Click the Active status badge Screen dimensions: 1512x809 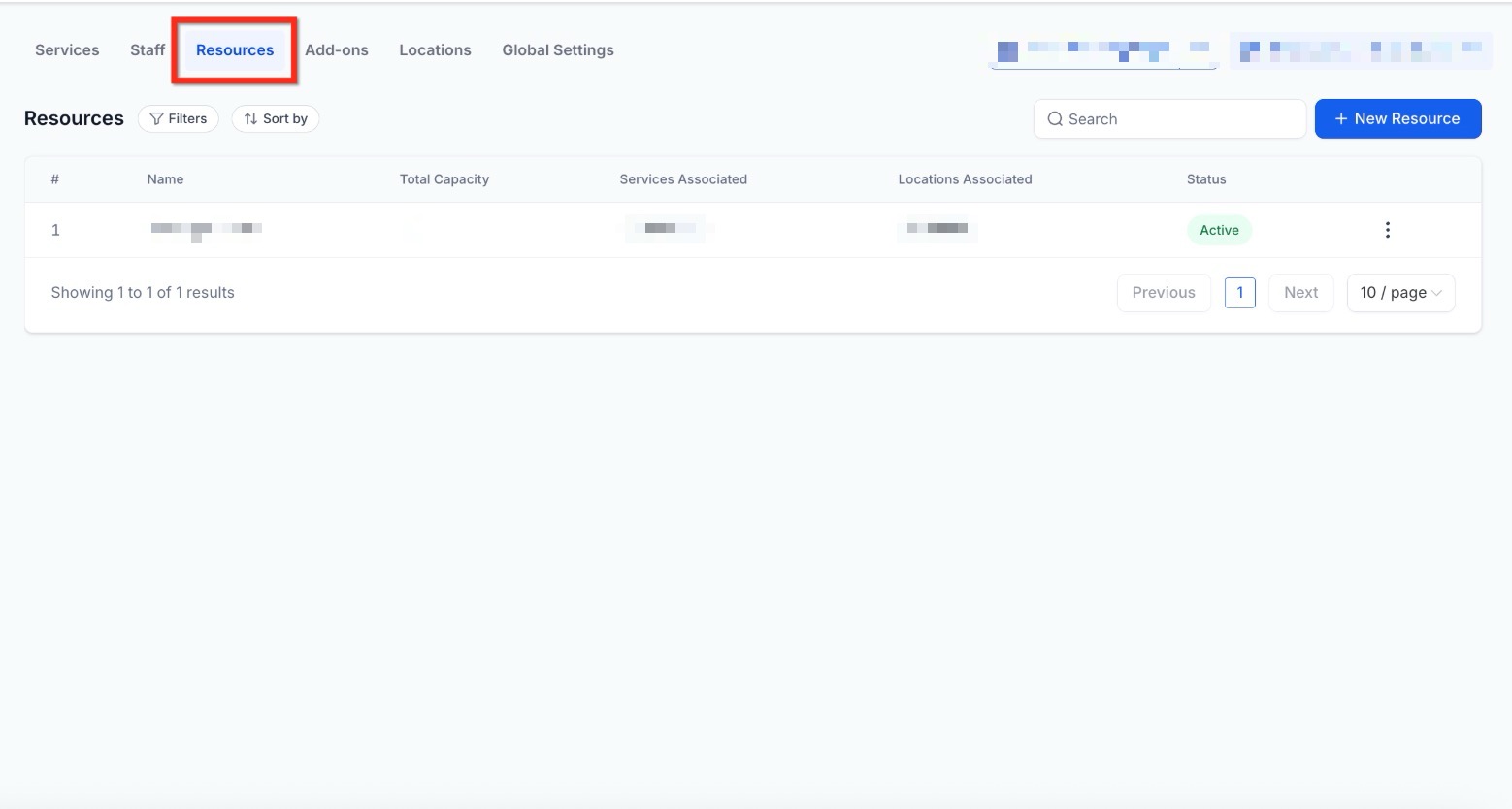pos(1219,230)
